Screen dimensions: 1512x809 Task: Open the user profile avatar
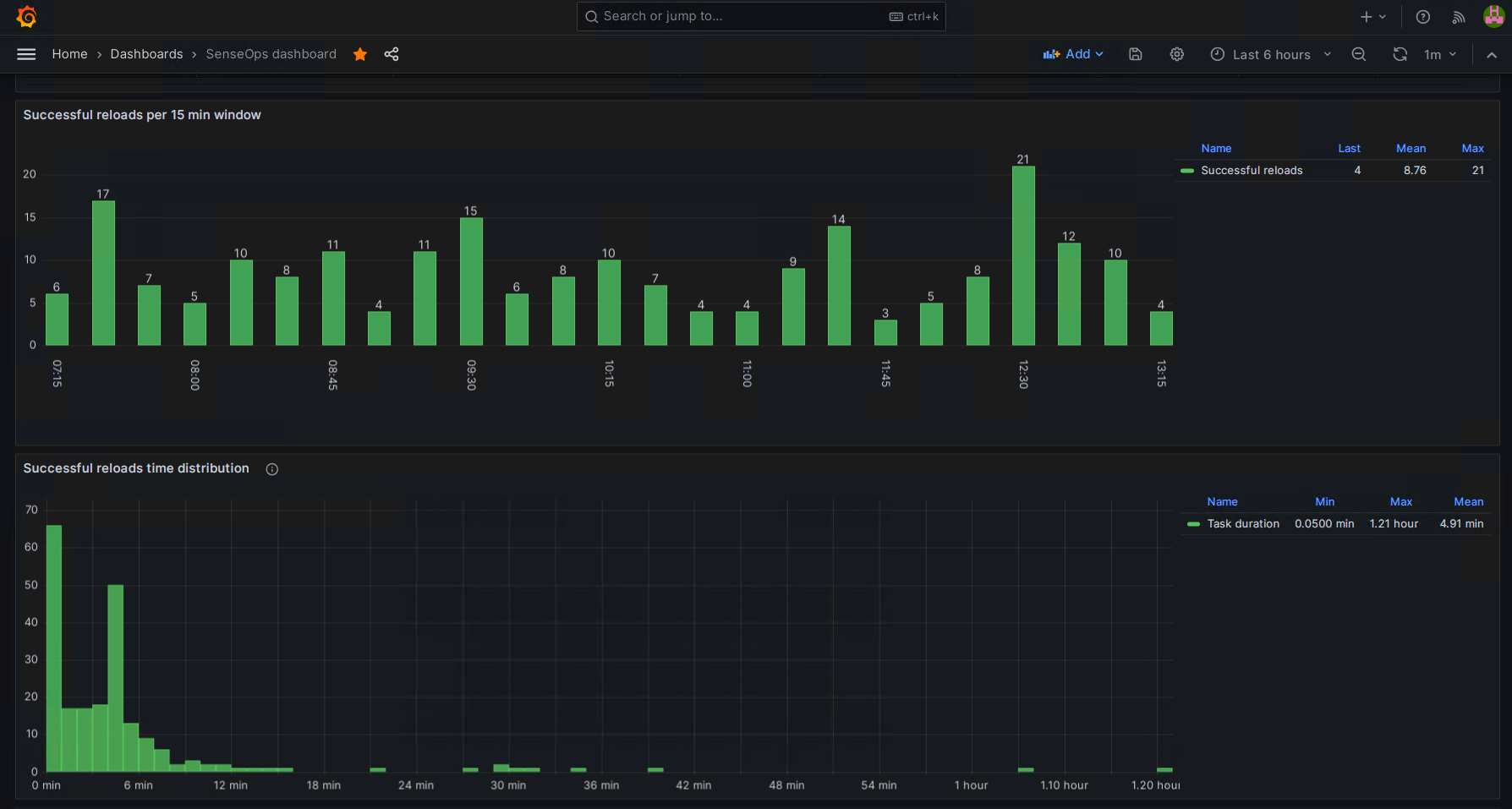(x=1493, y=17)
